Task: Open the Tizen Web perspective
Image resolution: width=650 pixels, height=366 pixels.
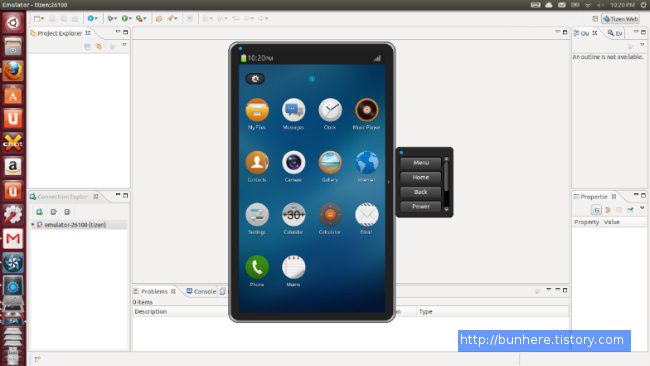Action: tap(620, 19)
